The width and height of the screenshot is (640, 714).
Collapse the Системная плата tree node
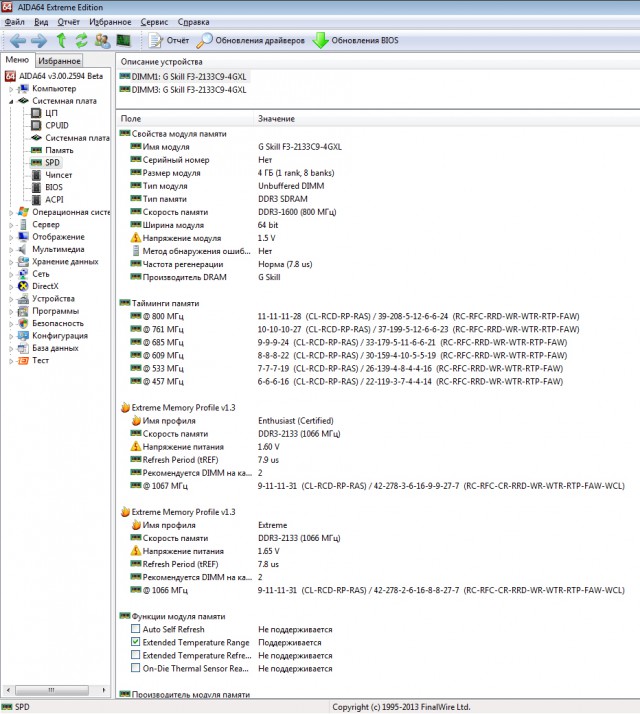pyautogui.click(x=11, y=101)
